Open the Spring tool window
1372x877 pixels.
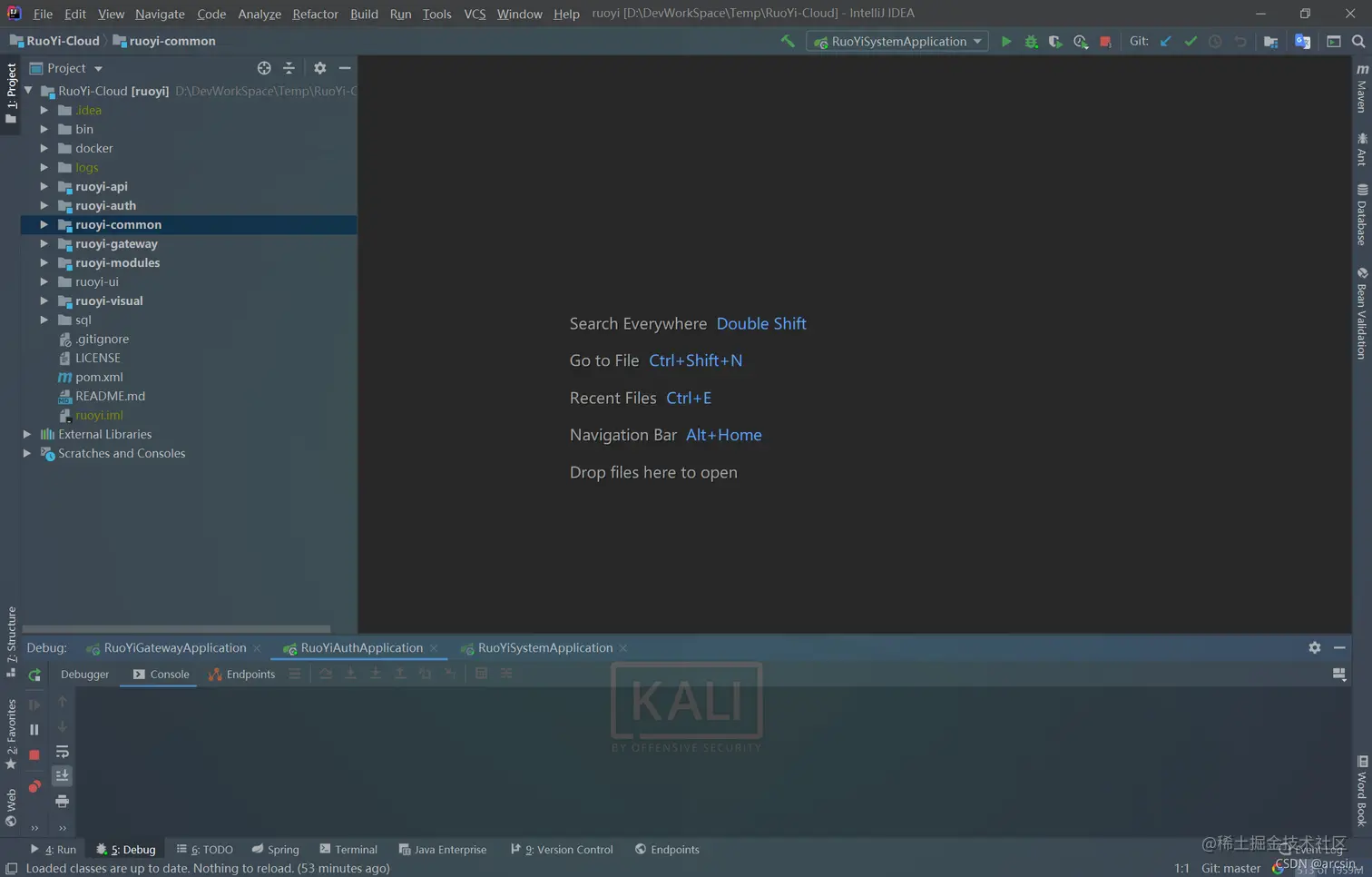coord(276,849)
